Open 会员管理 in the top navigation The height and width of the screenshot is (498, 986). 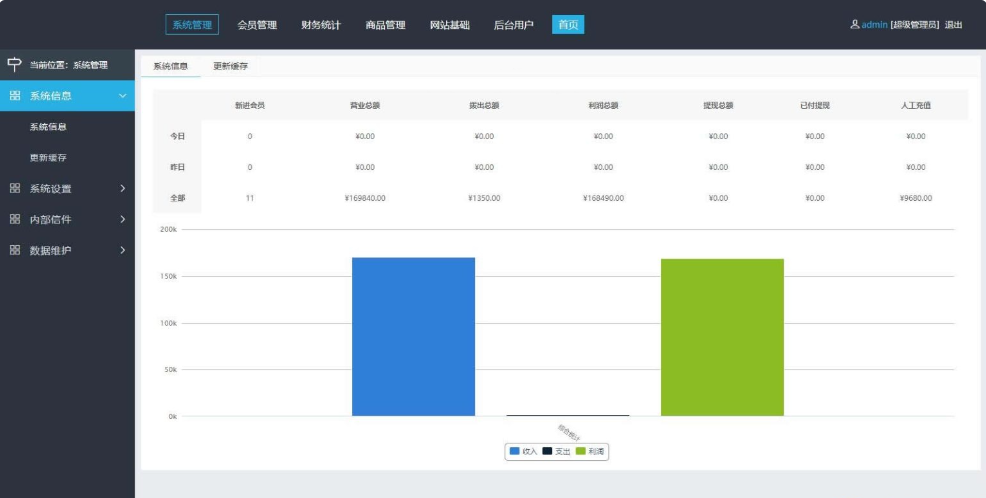(257, 25)
